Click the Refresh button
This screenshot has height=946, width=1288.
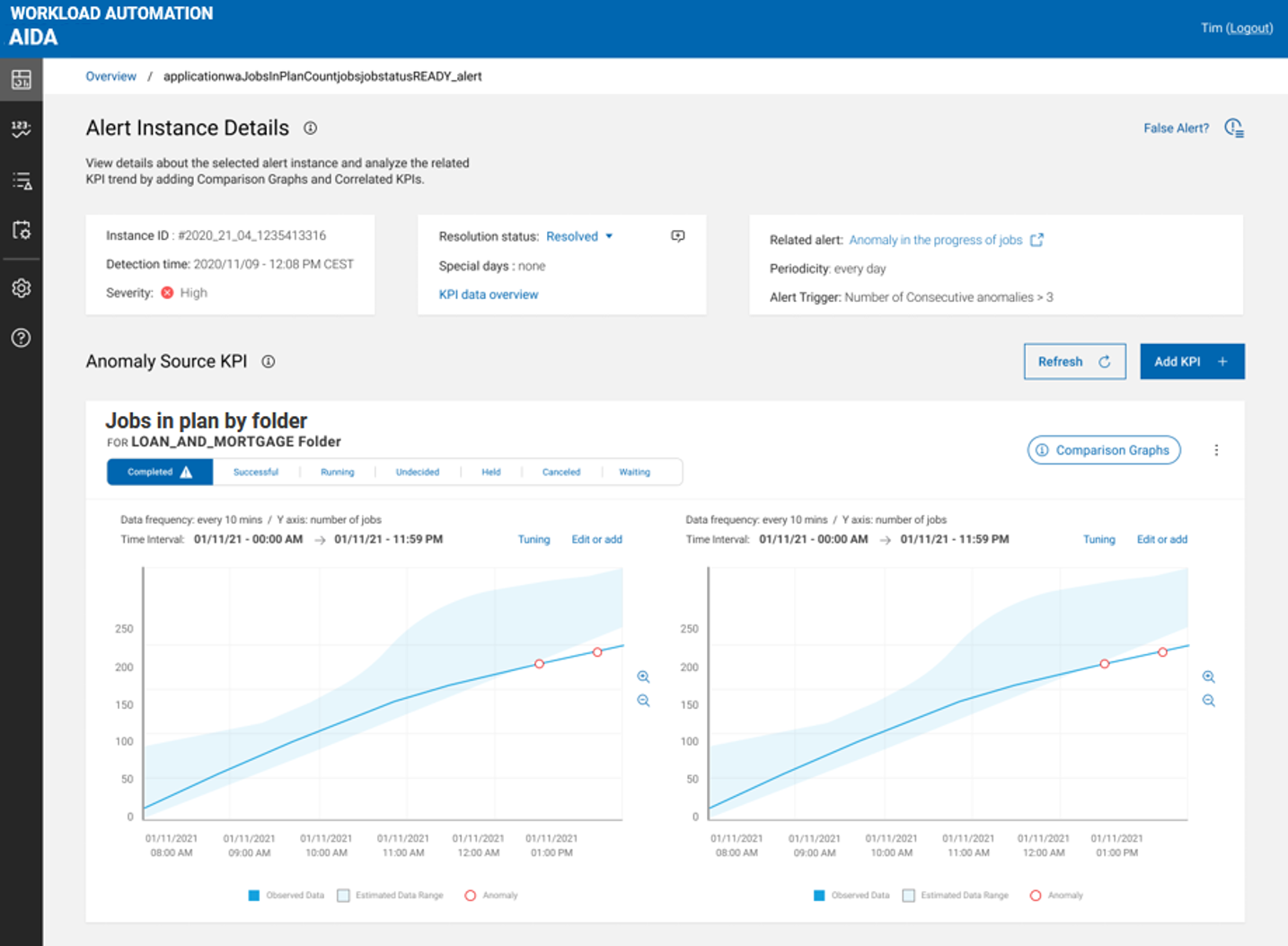[x=1074, y=361]
